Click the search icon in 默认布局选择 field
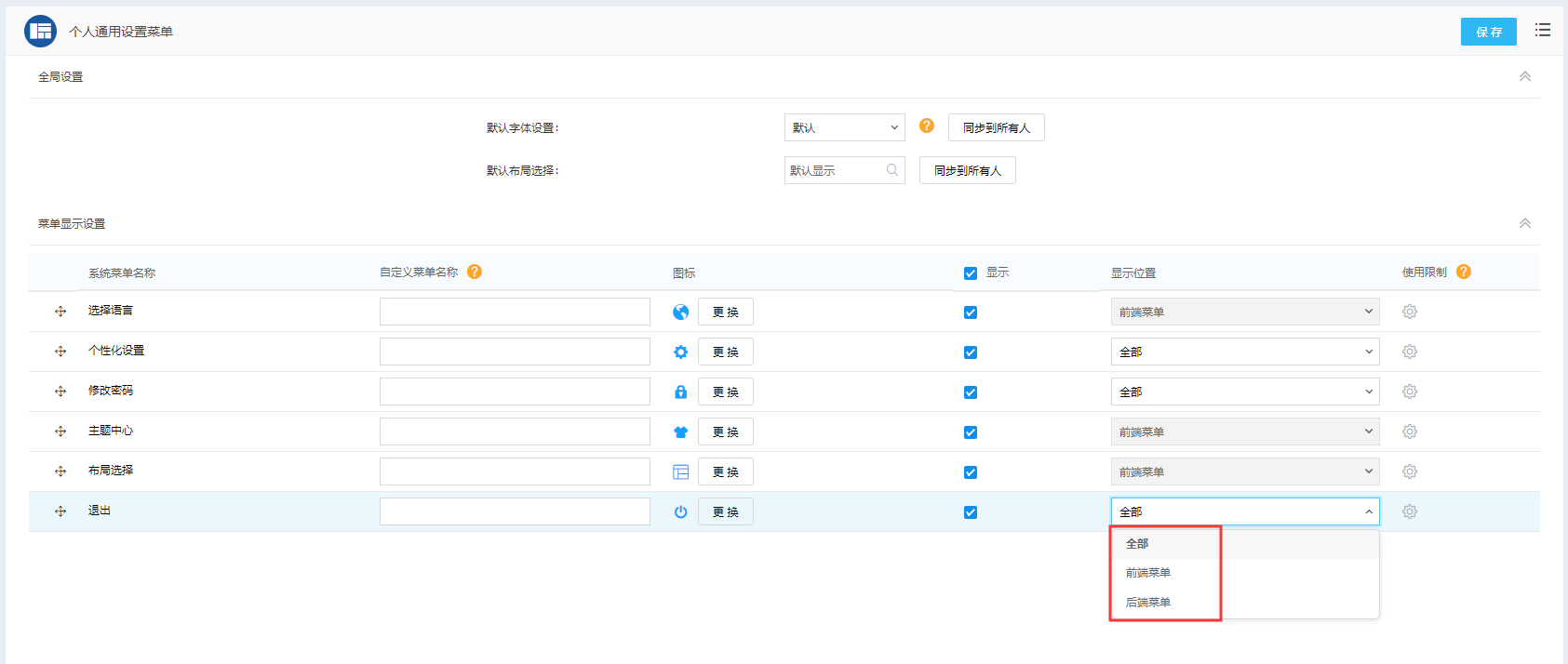This screenshot has width=1568, height=664. pyautogui.click(x=891, y=170)
